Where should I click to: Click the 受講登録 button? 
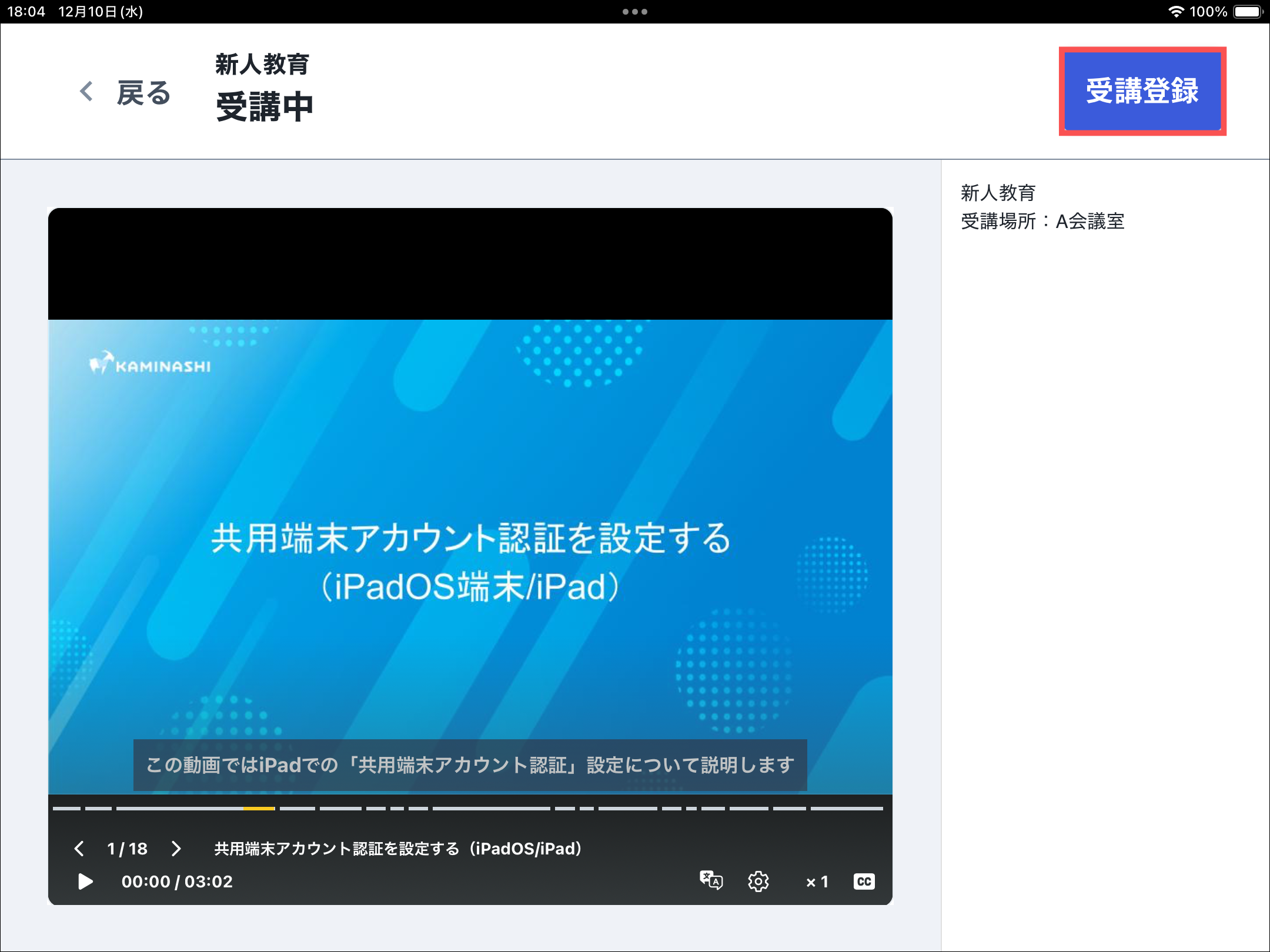1142,91
